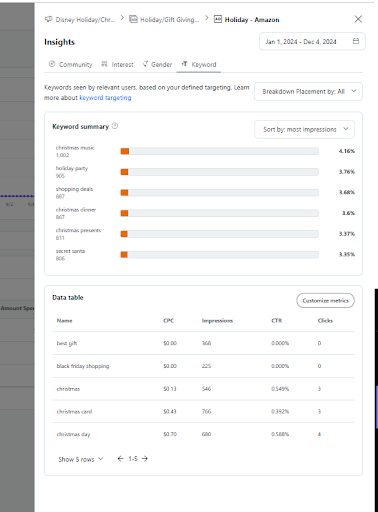Select the christmas card row name
This screenshot has width=378, height=512.
(74, 412)
